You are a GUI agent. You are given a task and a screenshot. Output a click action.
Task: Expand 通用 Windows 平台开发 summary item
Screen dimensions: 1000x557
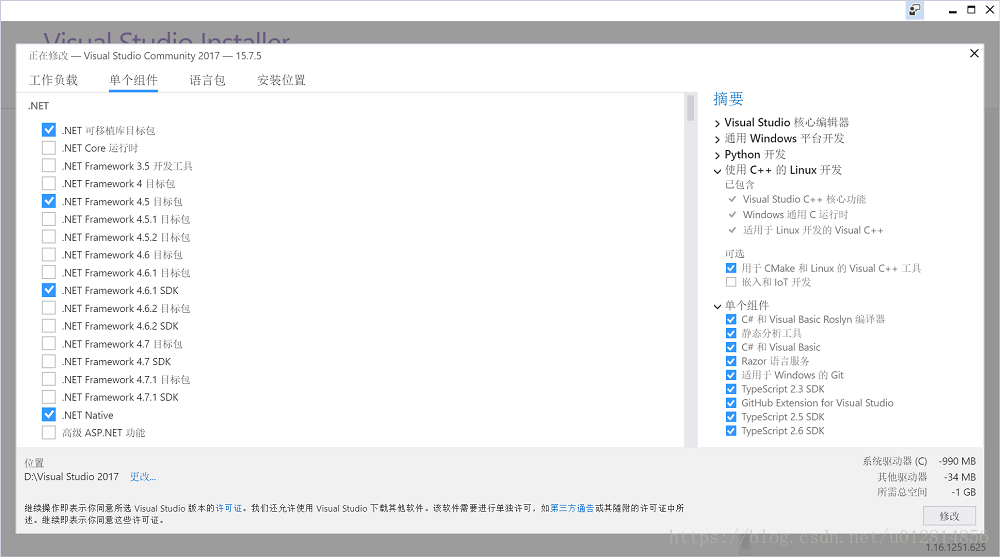click(x=717, y=139)
